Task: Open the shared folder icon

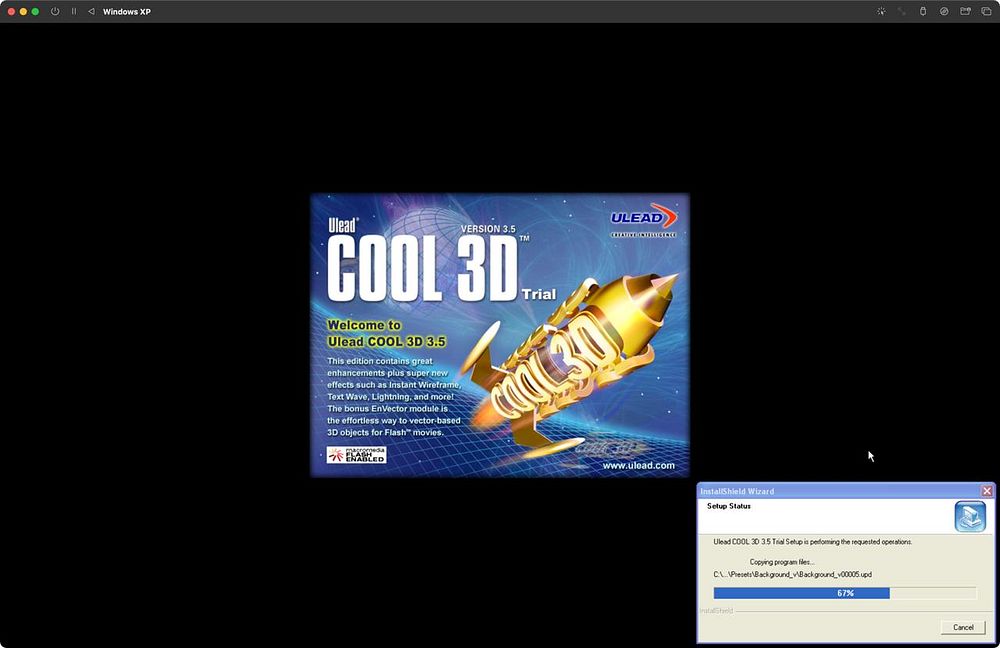Action: point(966,11)
